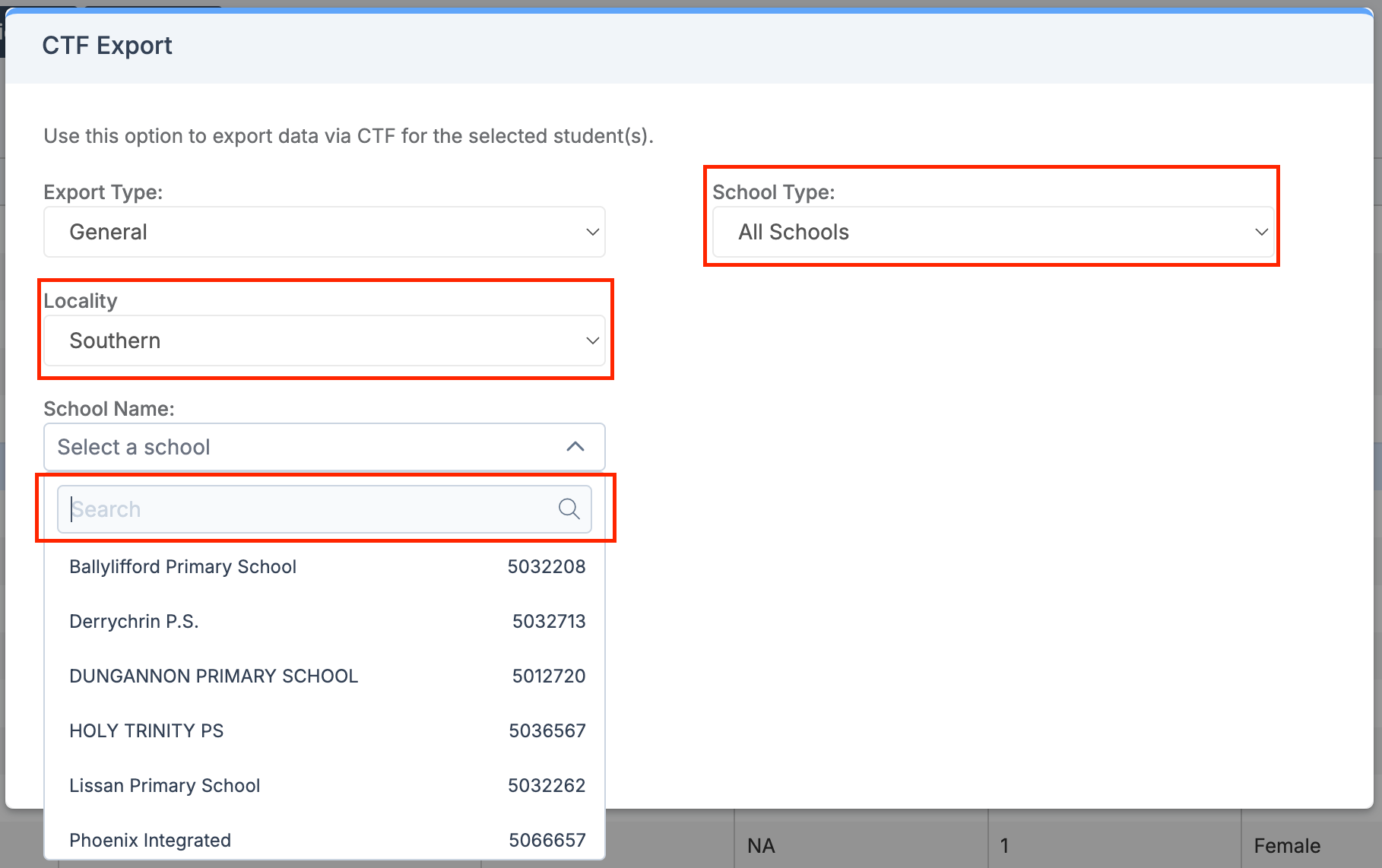Image resolution: width=1382 pixels, height=868 pixels.
Task: Click the CTF Export dialog title
Action: pyautogui.click(x=107, y=45)
